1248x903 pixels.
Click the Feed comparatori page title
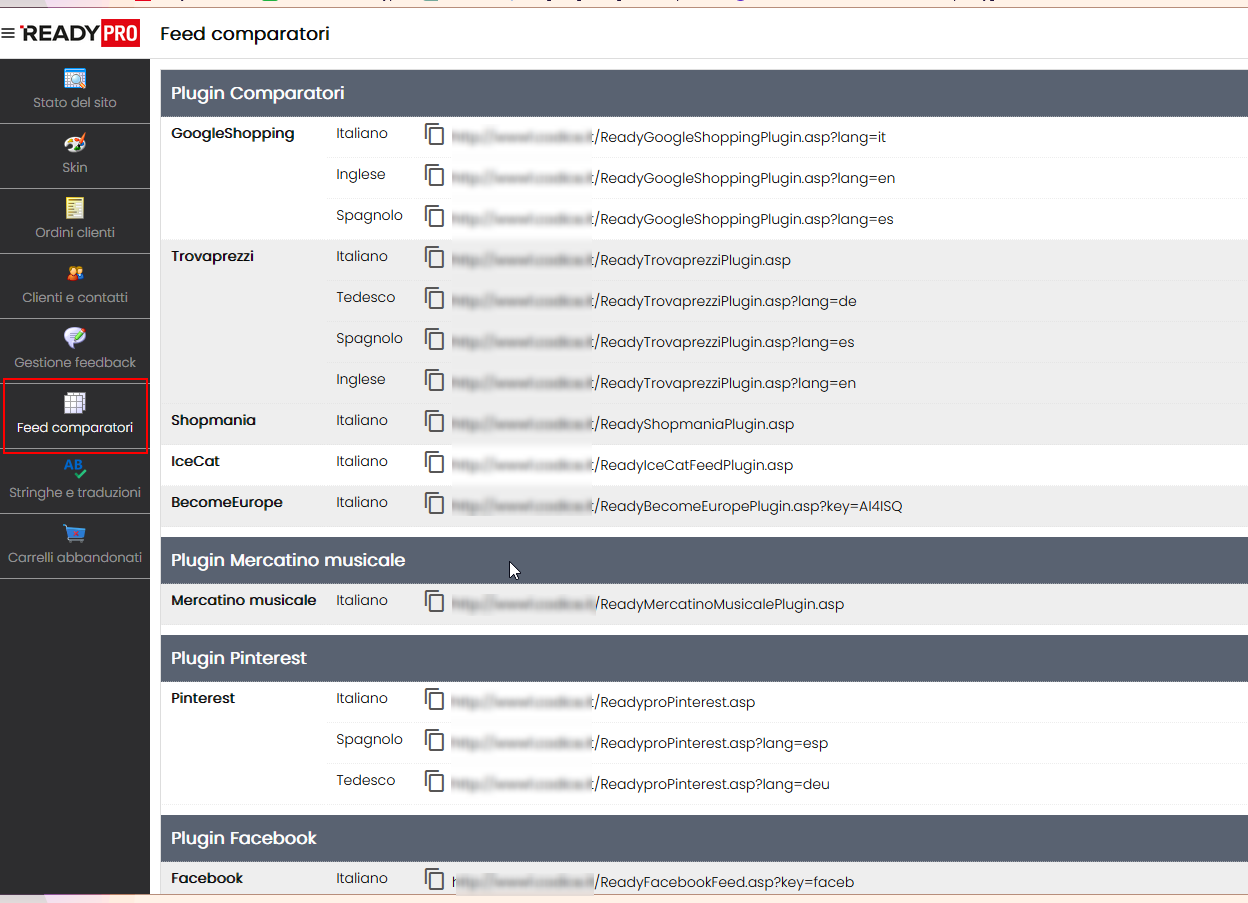[x=245, y=34]
